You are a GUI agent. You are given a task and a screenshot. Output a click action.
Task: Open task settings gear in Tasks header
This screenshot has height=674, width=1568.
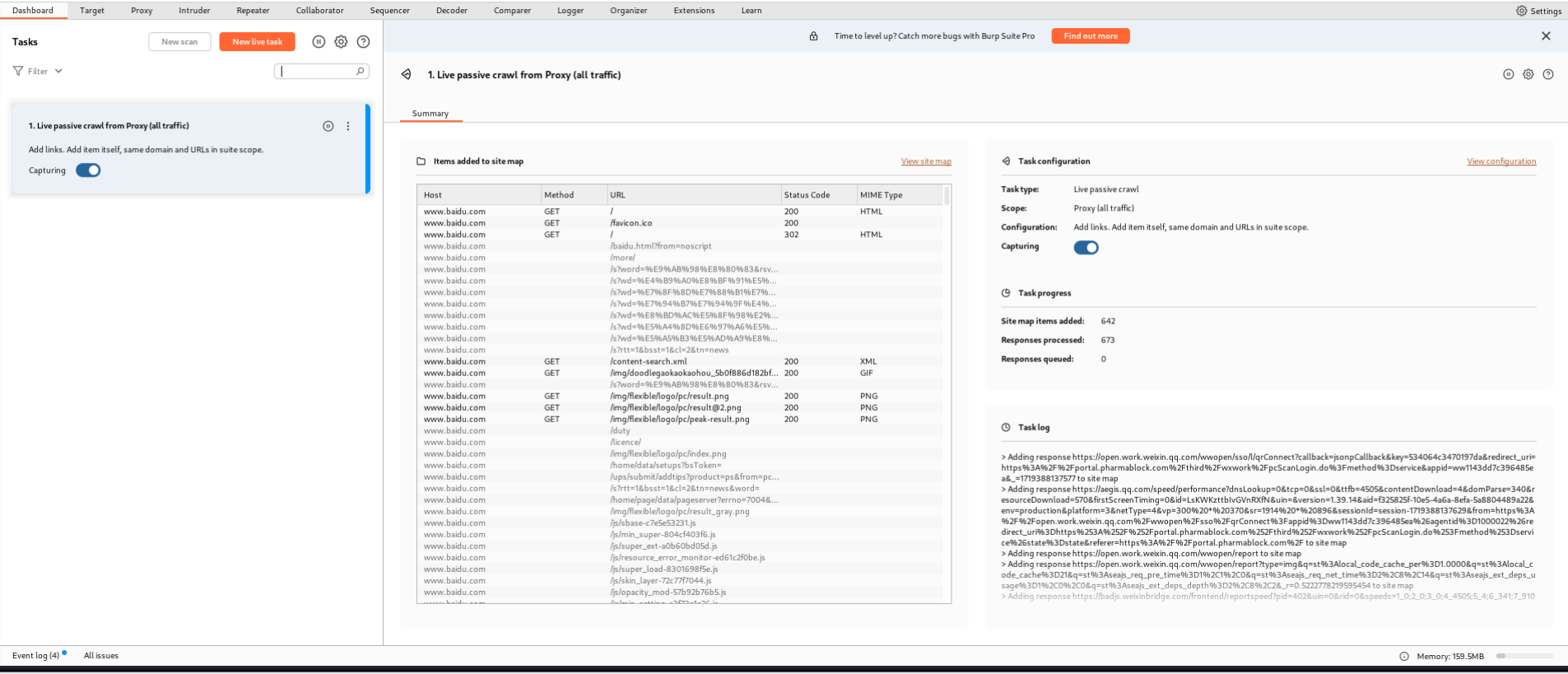pyautogui.click(x=341, y=42)
